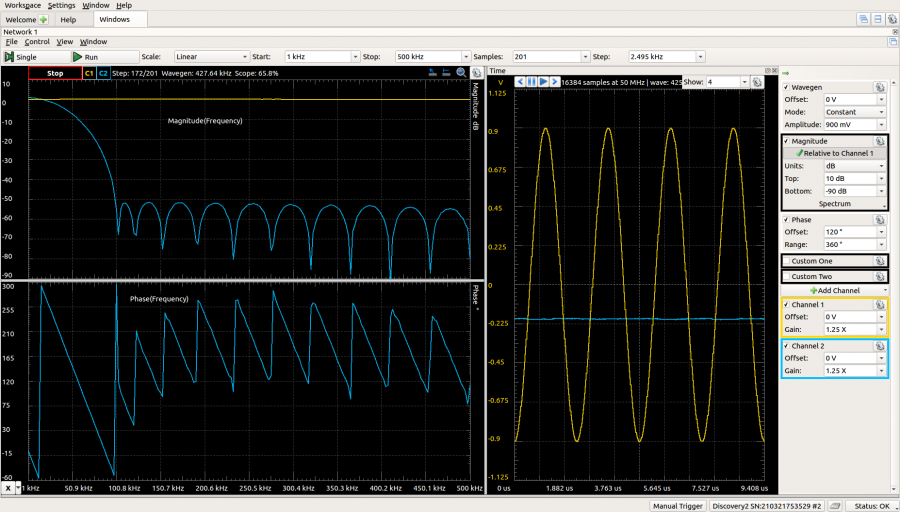Enable the Custom One checkbox
The width and height of the screenshot is (900, 512).
tap(786, 261)
